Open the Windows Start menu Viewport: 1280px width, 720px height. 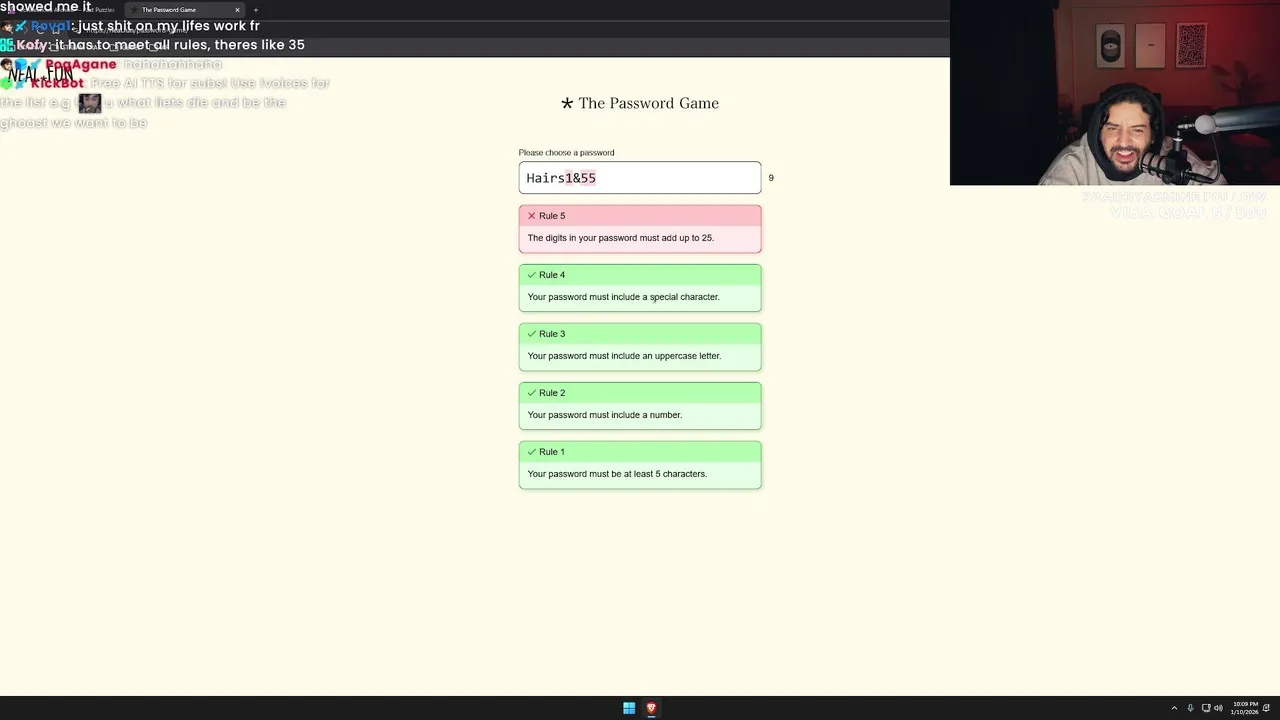tap(629, 708)
